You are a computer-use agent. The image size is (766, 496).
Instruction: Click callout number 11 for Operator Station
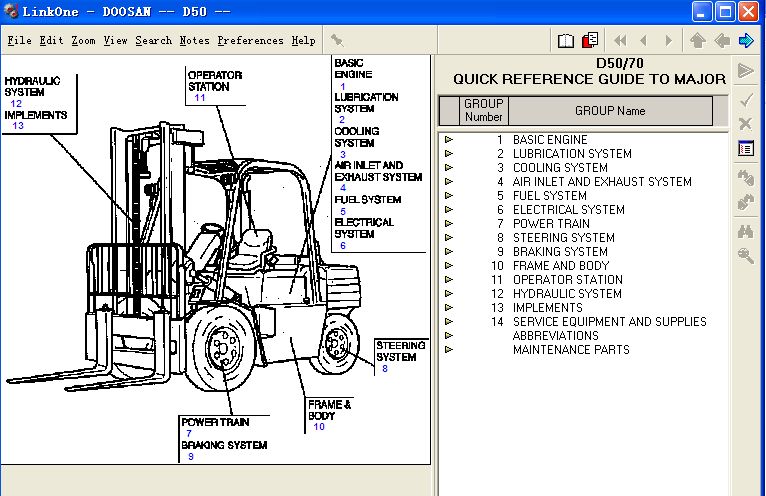tap(200, 98)
